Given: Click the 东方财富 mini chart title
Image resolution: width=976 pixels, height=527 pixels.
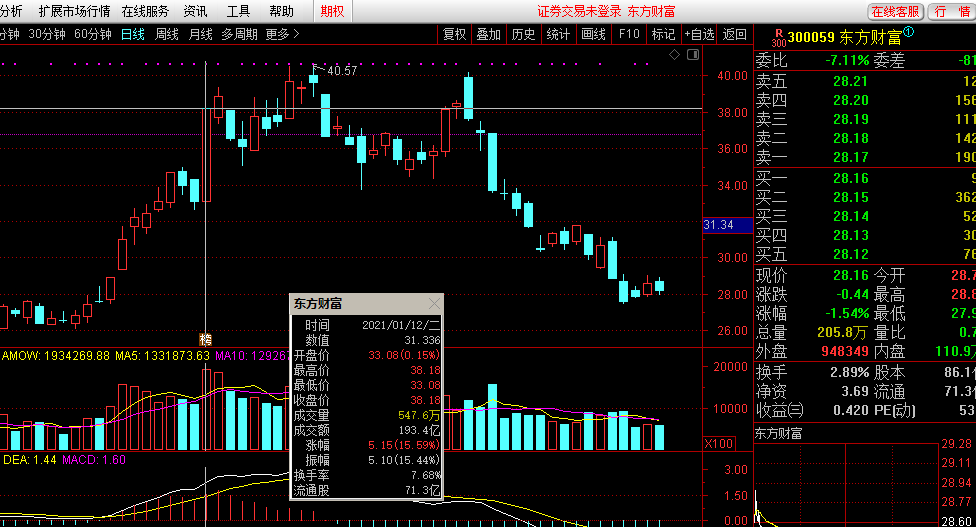Looking at the screenshot, I should [x=778, y=434].
